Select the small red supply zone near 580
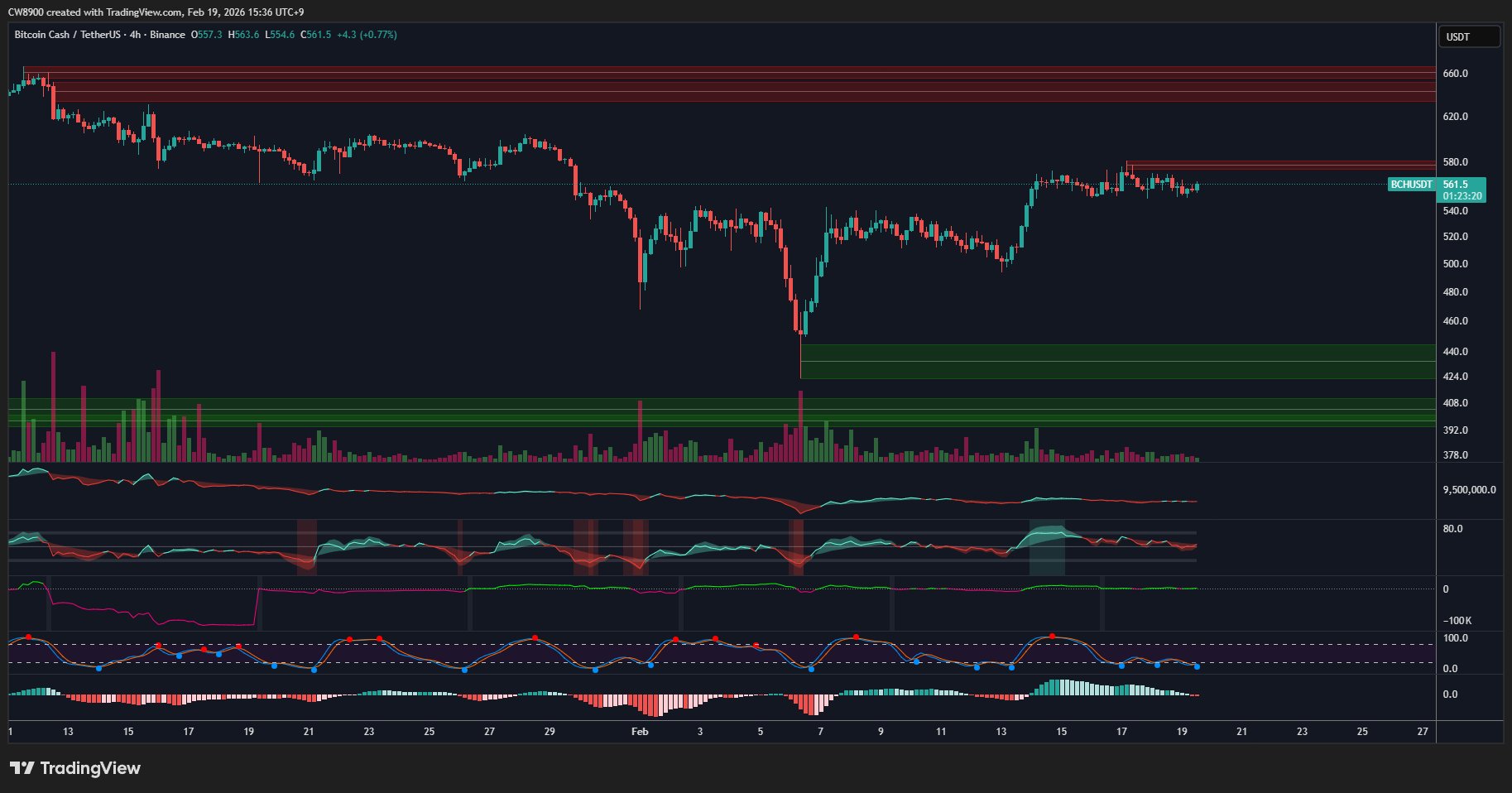Viewport: 1512px width, 793px height. (x=1281, y=166)
